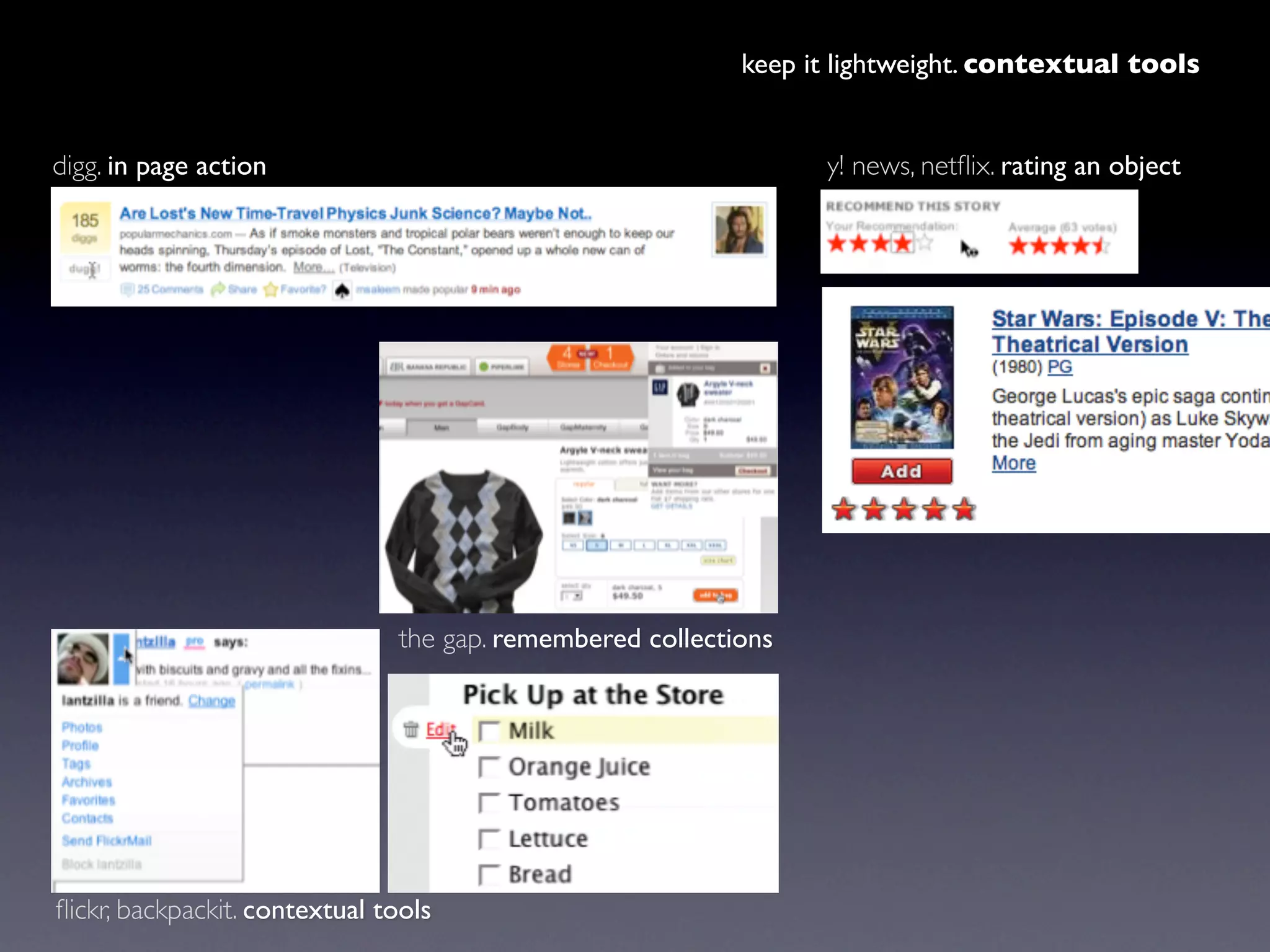Click the Average votes star rating
Screen dimensions: 1270x952
coord(1059,246)
